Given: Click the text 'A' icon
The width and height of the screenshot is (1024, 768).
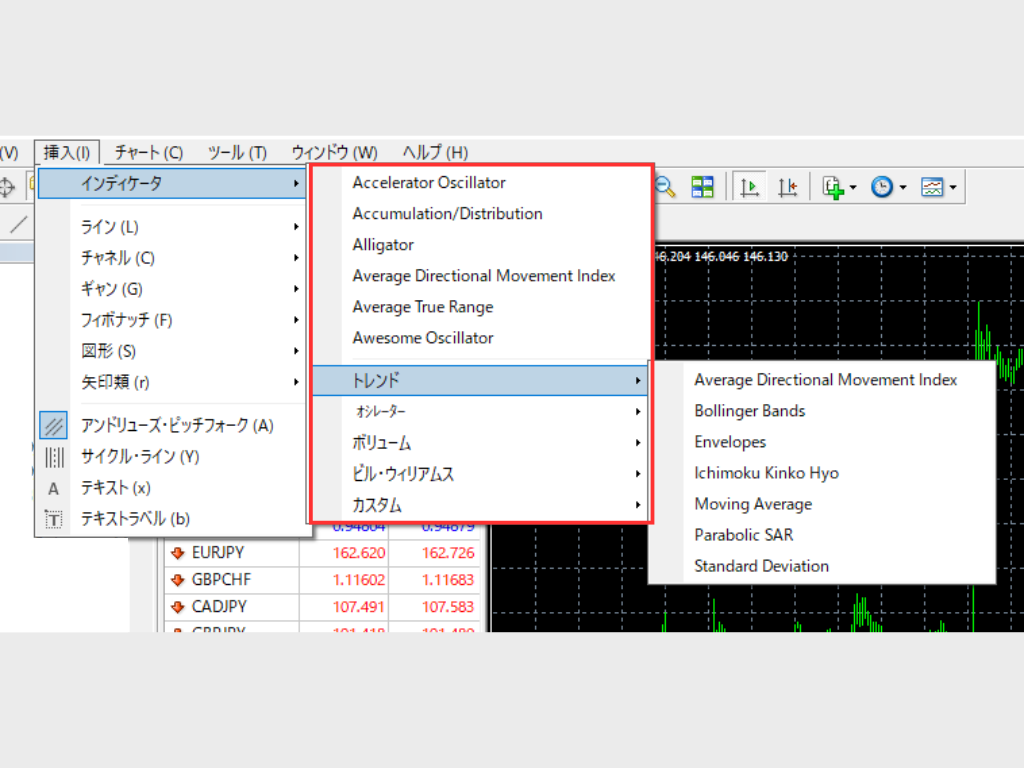Looking at the screenshot, I should point(54,488).
